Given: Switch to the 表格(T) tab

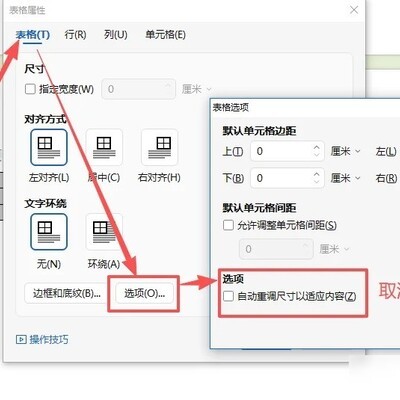Looking at the screenshot, I should tap(33, 35).
